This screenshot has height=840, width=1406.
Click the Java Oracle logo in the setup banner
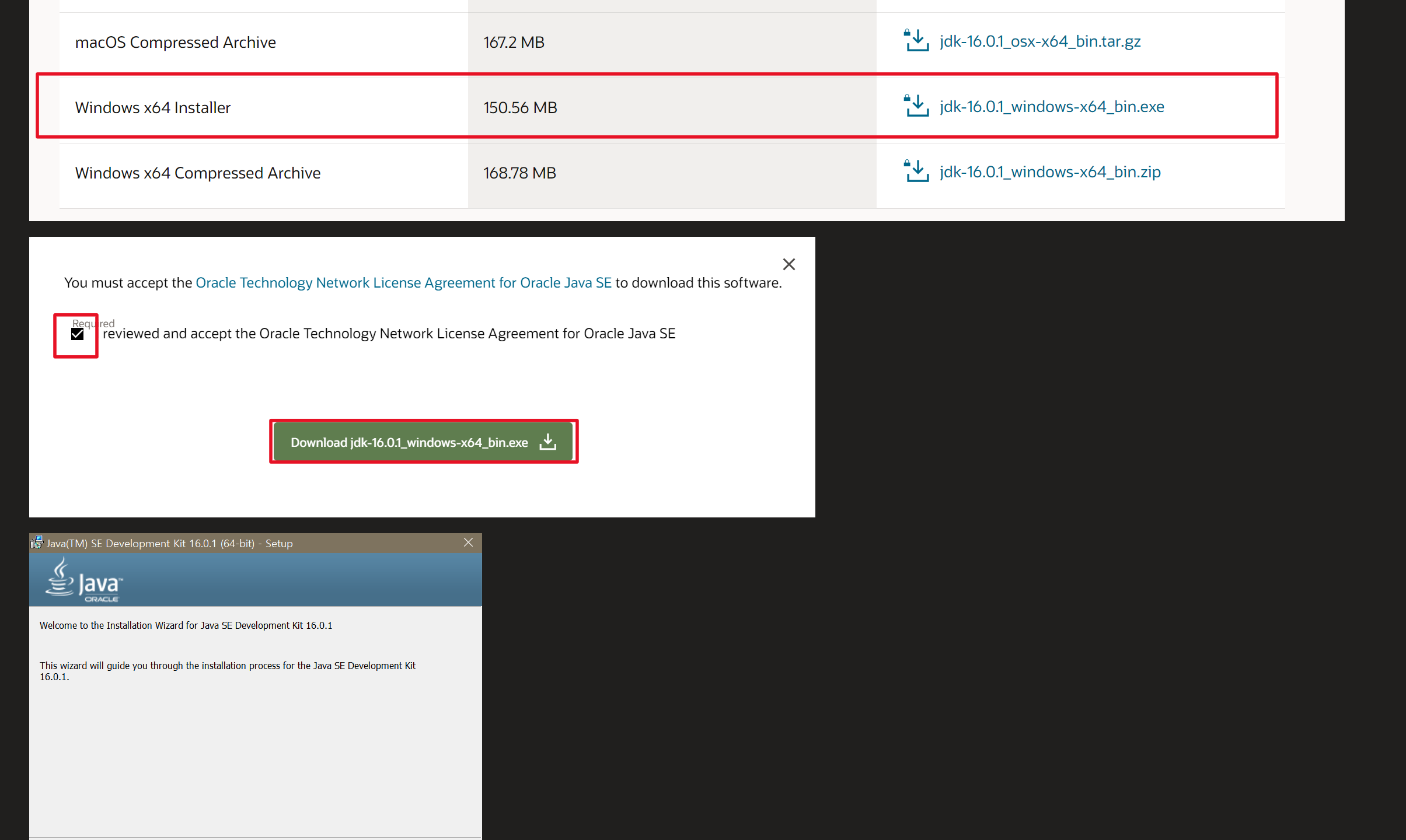pyautogui.click(x=85, y=580)
